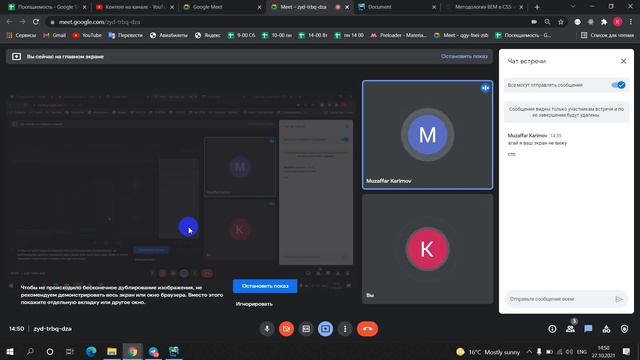Open Gmail bookmark
The width and height of the screenshot is (640, 360).
(x=54, y=36)
